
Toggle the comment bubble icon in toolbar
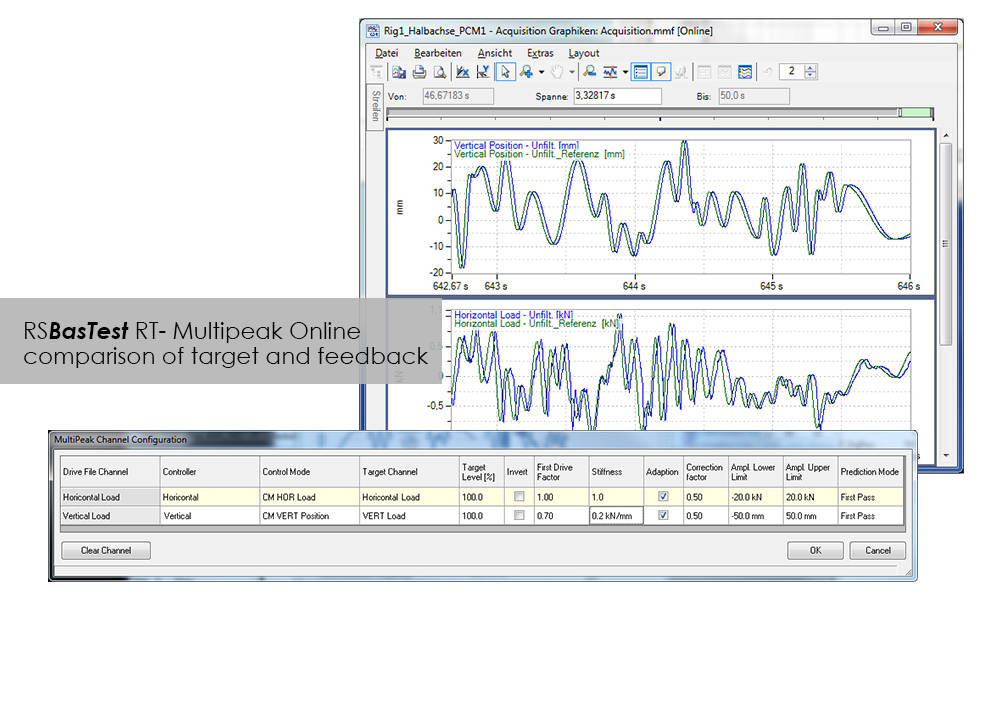661,72
